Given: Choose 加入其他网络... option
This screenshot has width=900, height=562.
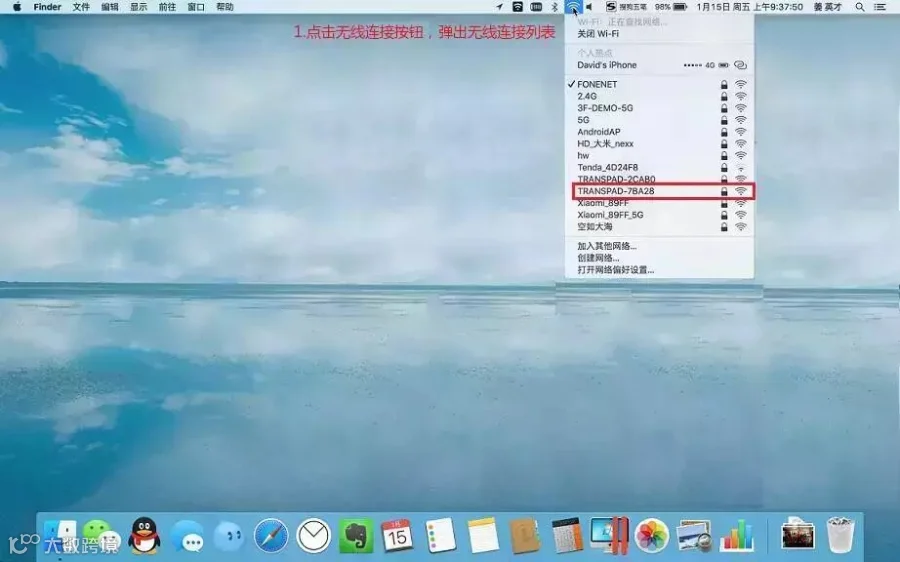Looking at the screenshot, I should (x=659, y=246).
